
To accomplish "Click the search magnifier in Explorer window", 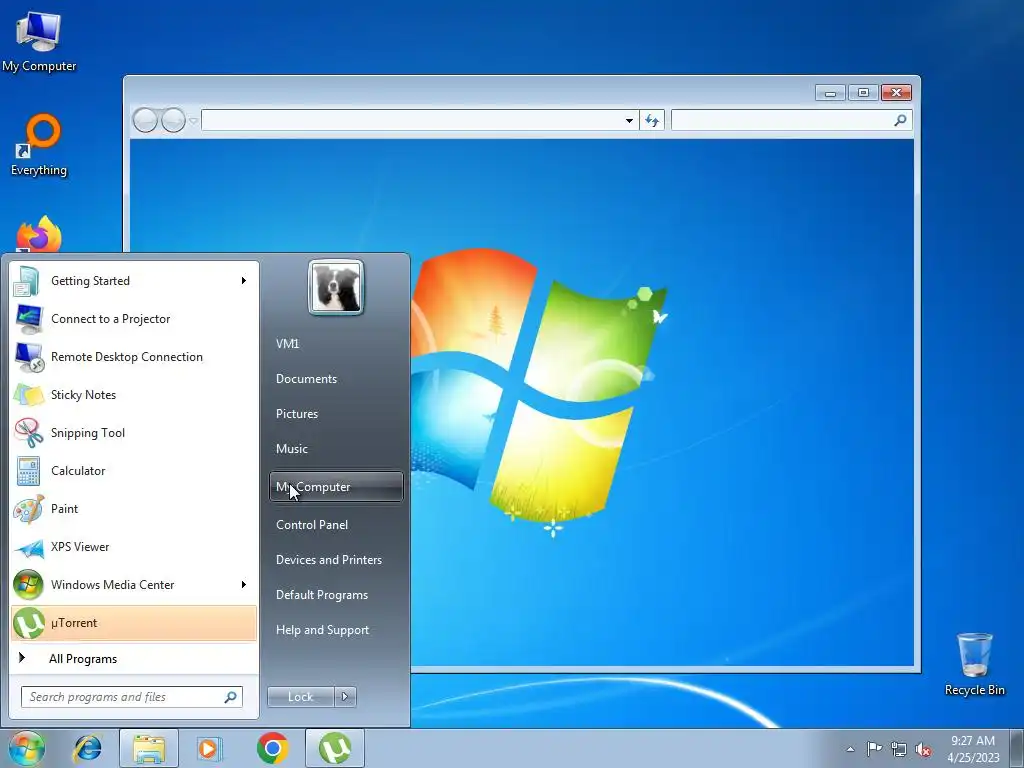I will (x=900, y=120).
